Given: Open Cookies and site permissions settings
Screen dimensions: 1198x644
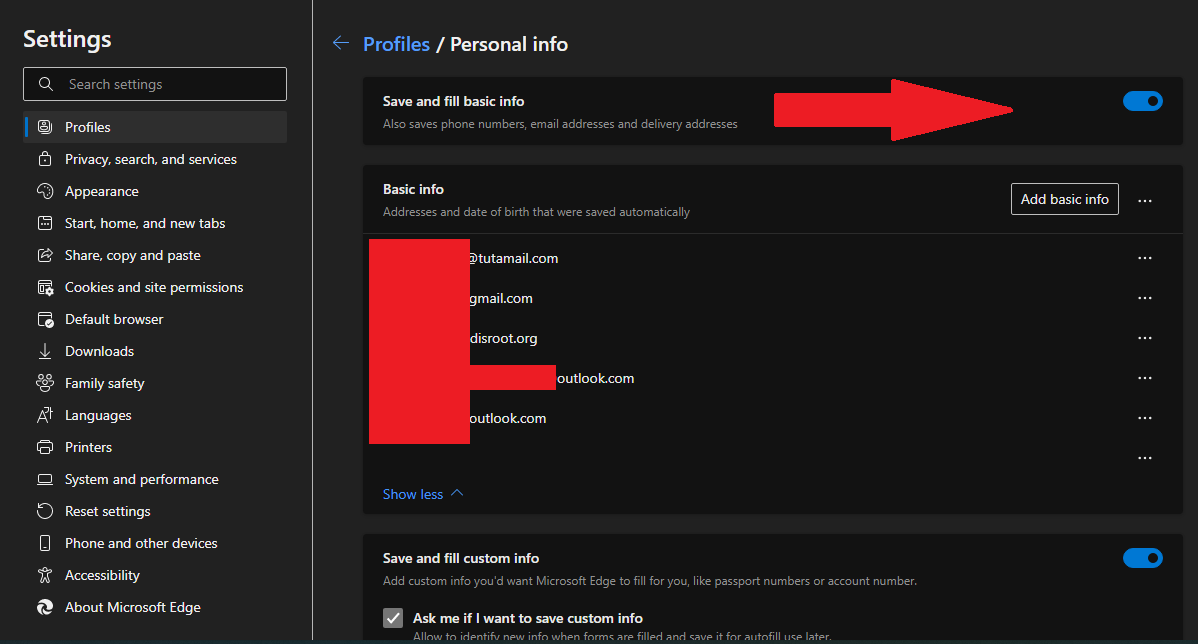Looking at the screenshot, I should pyautogui.click(x=154, y=287).
